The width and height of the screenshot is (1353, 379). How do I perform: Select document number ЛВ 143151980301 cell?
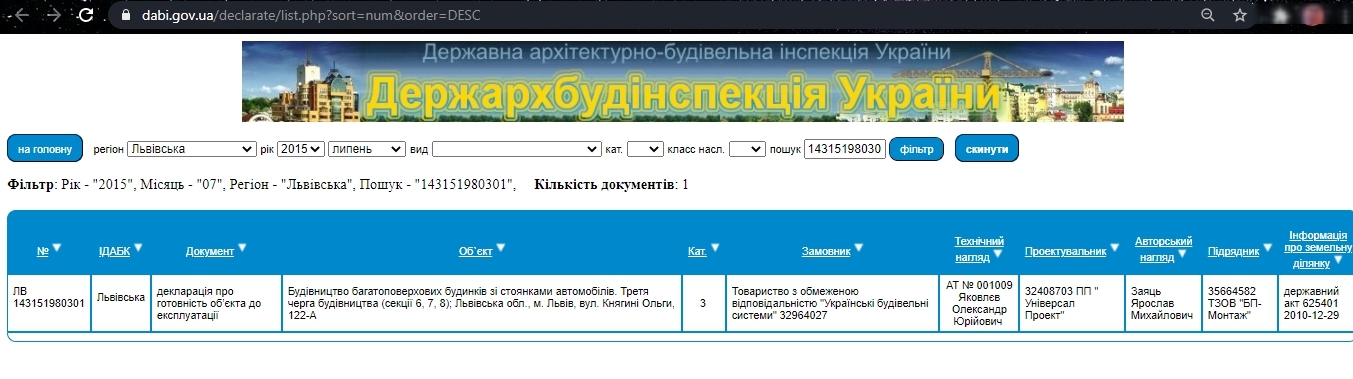[49, 303]
